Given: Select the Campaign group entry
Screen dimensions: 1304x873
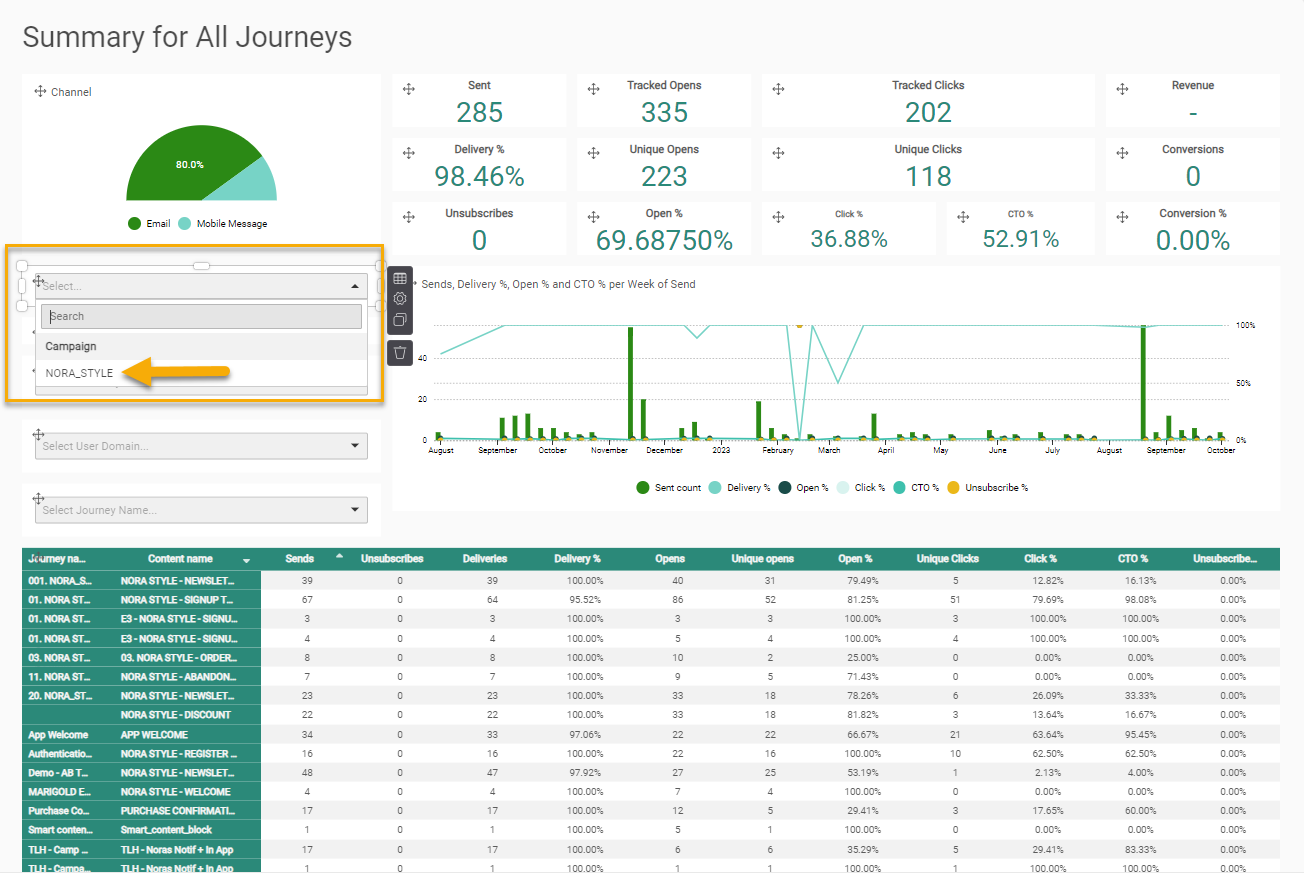Looking at the screenshot, I should pyautogui.click(x=71, y=346).
